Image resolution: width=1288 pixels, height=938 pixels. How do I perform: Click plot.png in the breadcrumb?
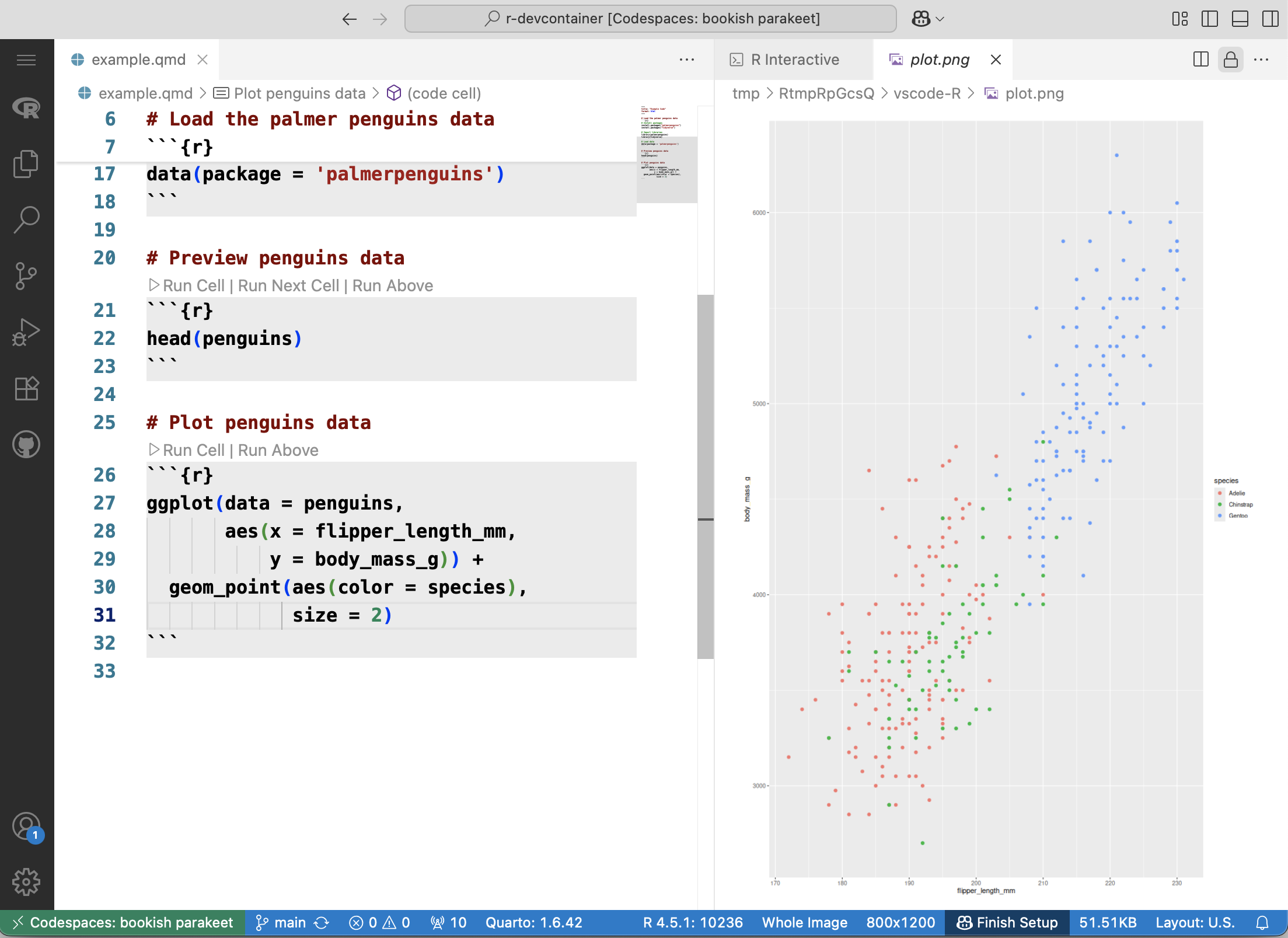1034,93
